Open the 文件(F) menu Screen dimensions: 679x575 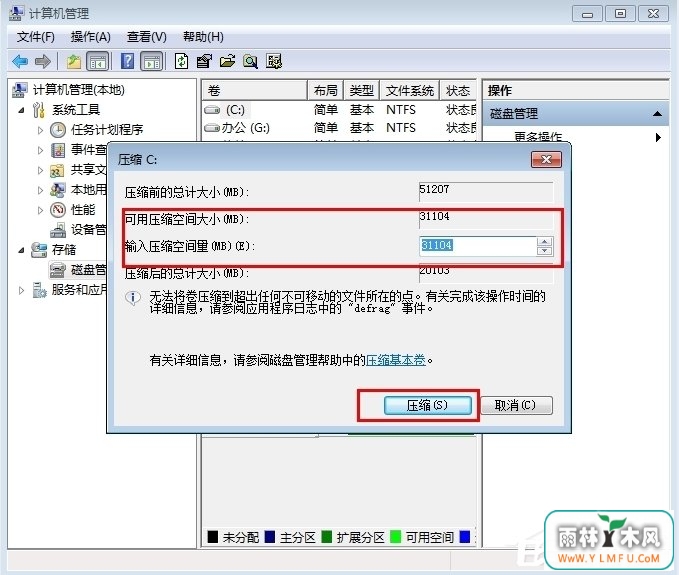[36, 37]
